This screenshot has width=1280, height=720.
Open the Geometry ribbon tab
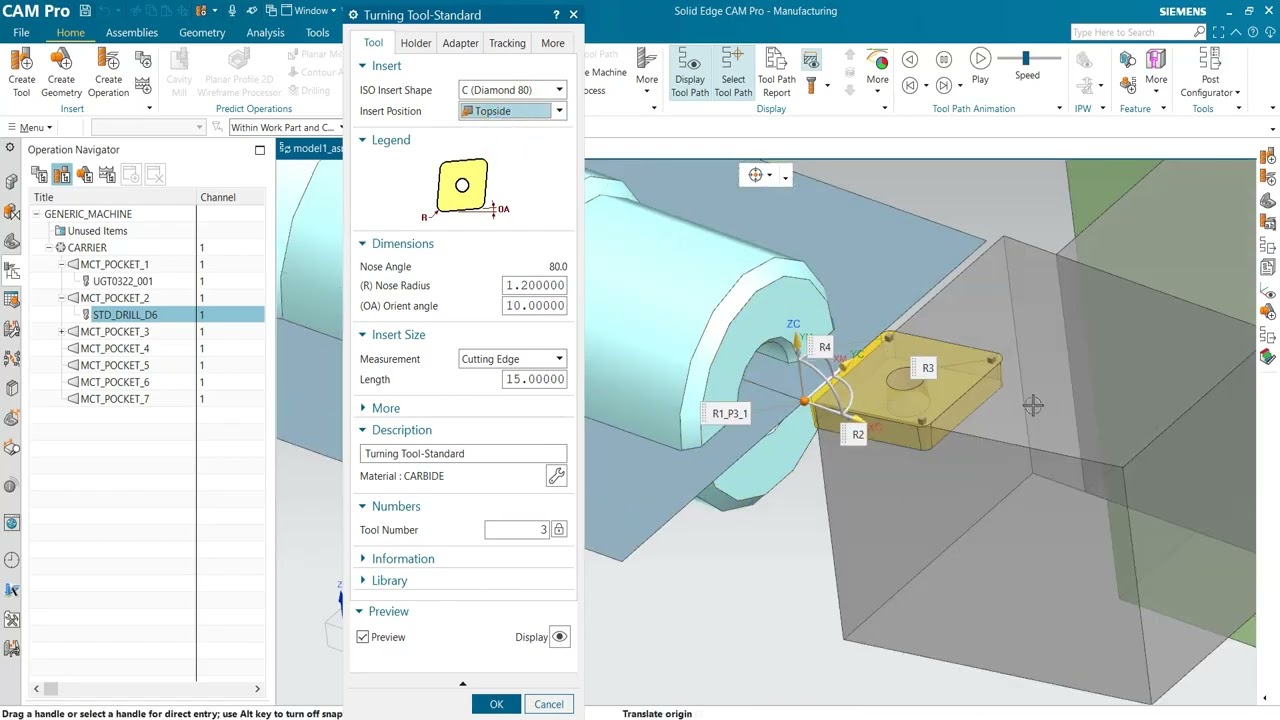(x=202, y=33)
